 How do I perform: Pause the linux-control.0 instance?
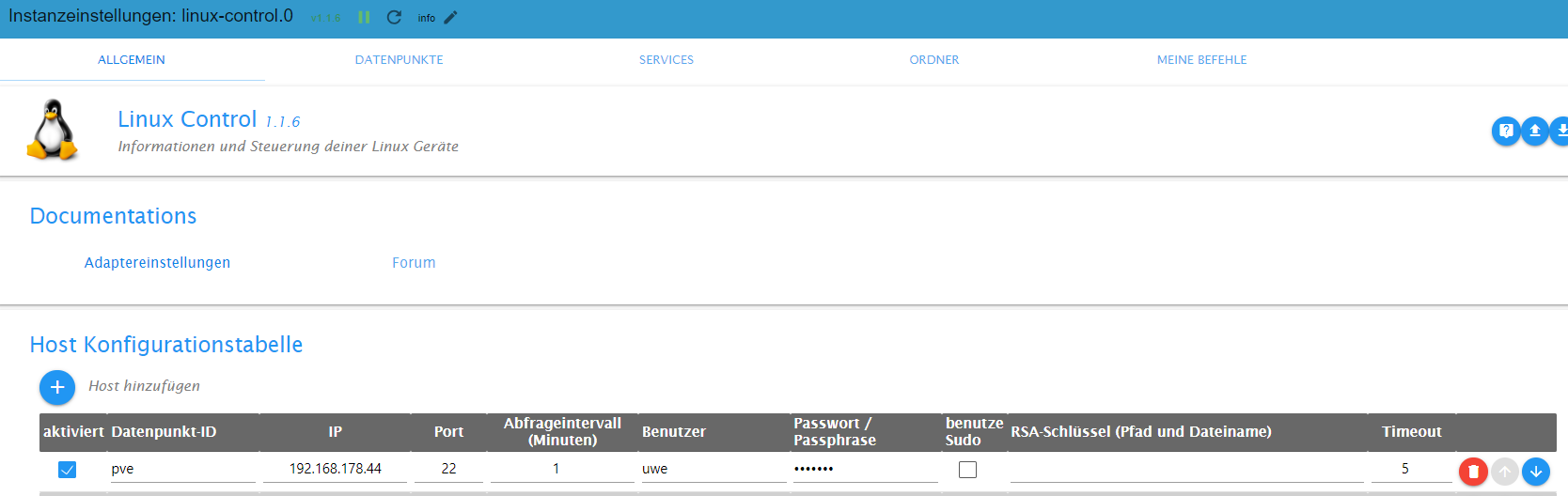pos(364,18)
